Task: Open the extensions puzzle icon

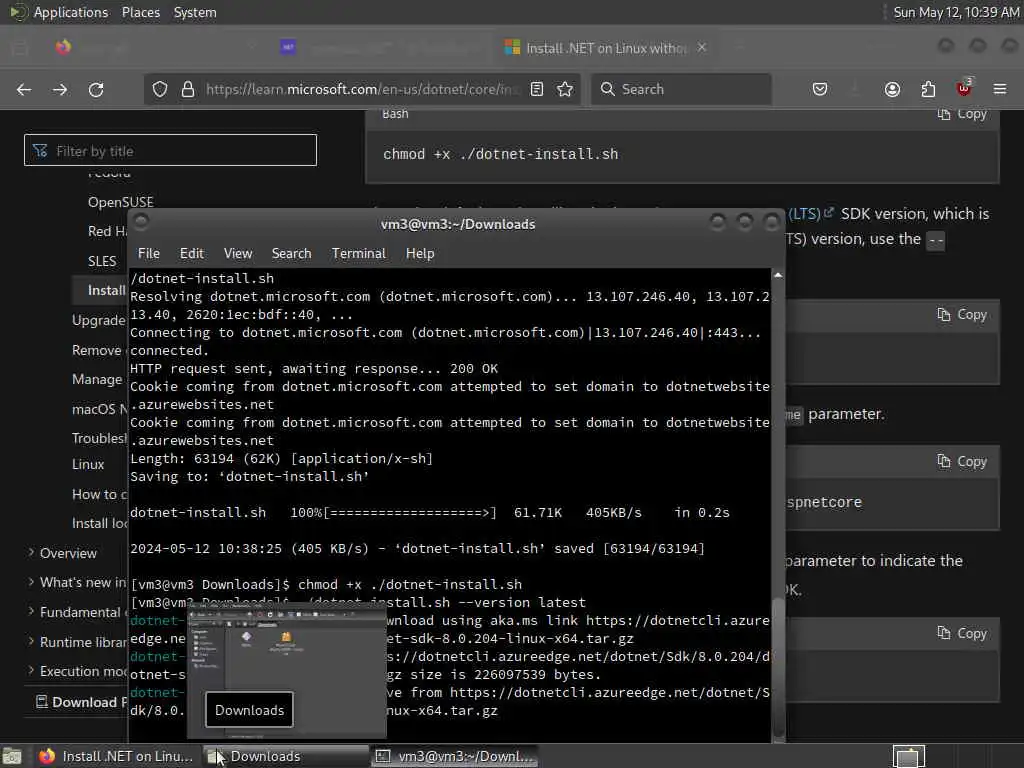Action: pos(928,89)
